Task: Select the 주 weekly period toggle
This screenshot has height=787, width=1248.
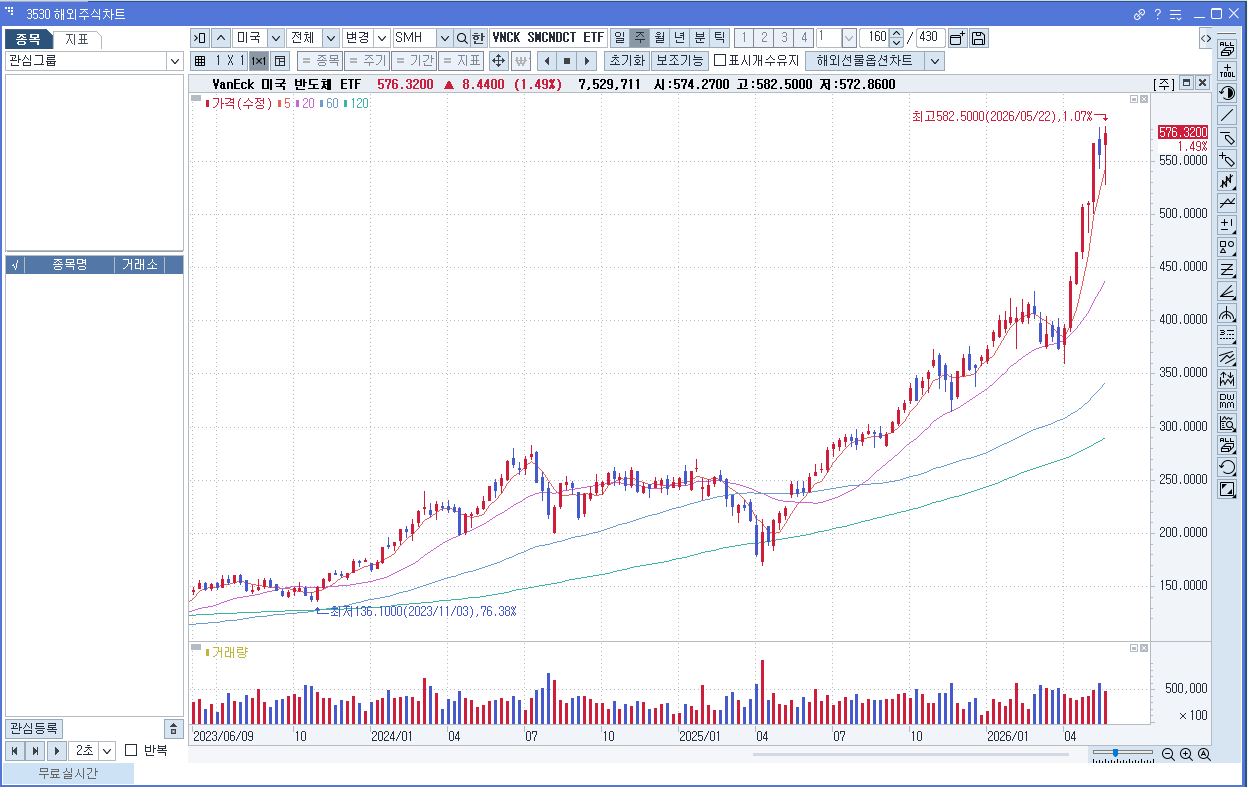Action: pyautogui.click(x=640, y=37)
